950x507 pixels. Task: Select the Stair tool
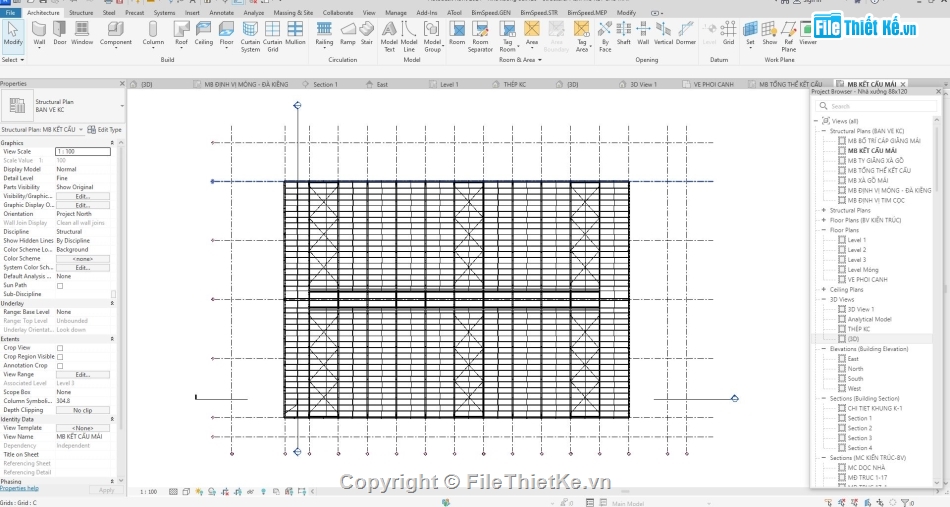(367, 33)
